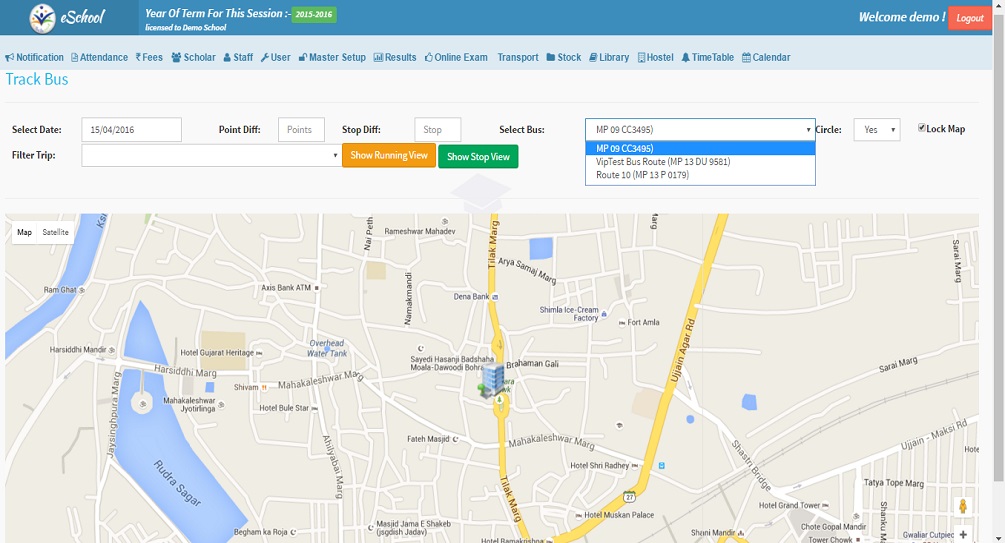The height and width of the screenshot is (543, 1005).
Task: Go to the Fees menu
Action: click(149, 58)
